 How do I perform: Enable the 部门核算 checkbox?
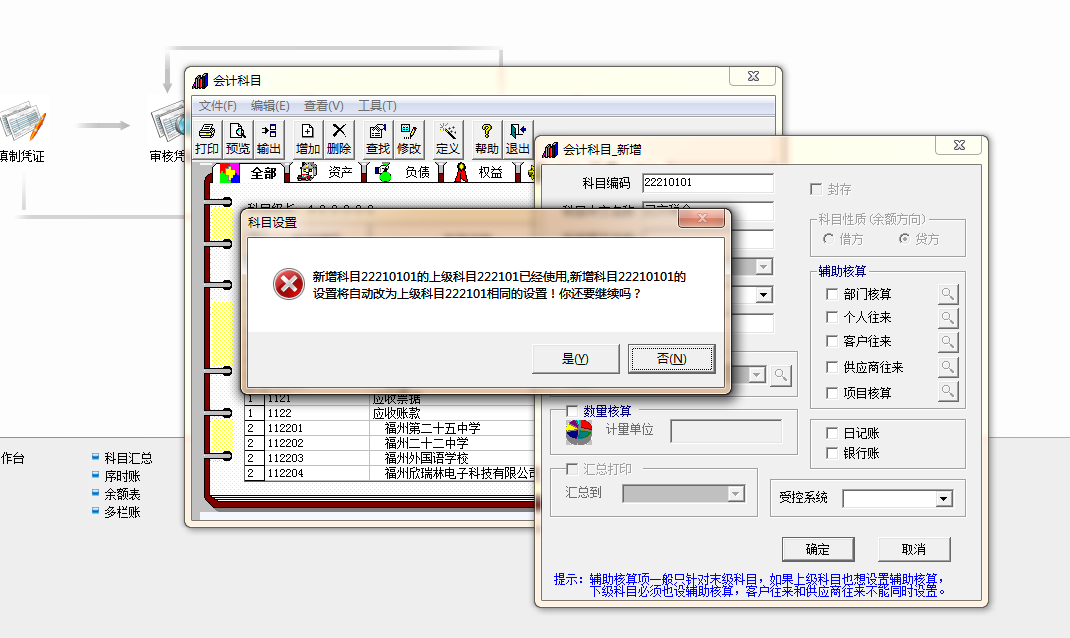click(x=832, y=294)
